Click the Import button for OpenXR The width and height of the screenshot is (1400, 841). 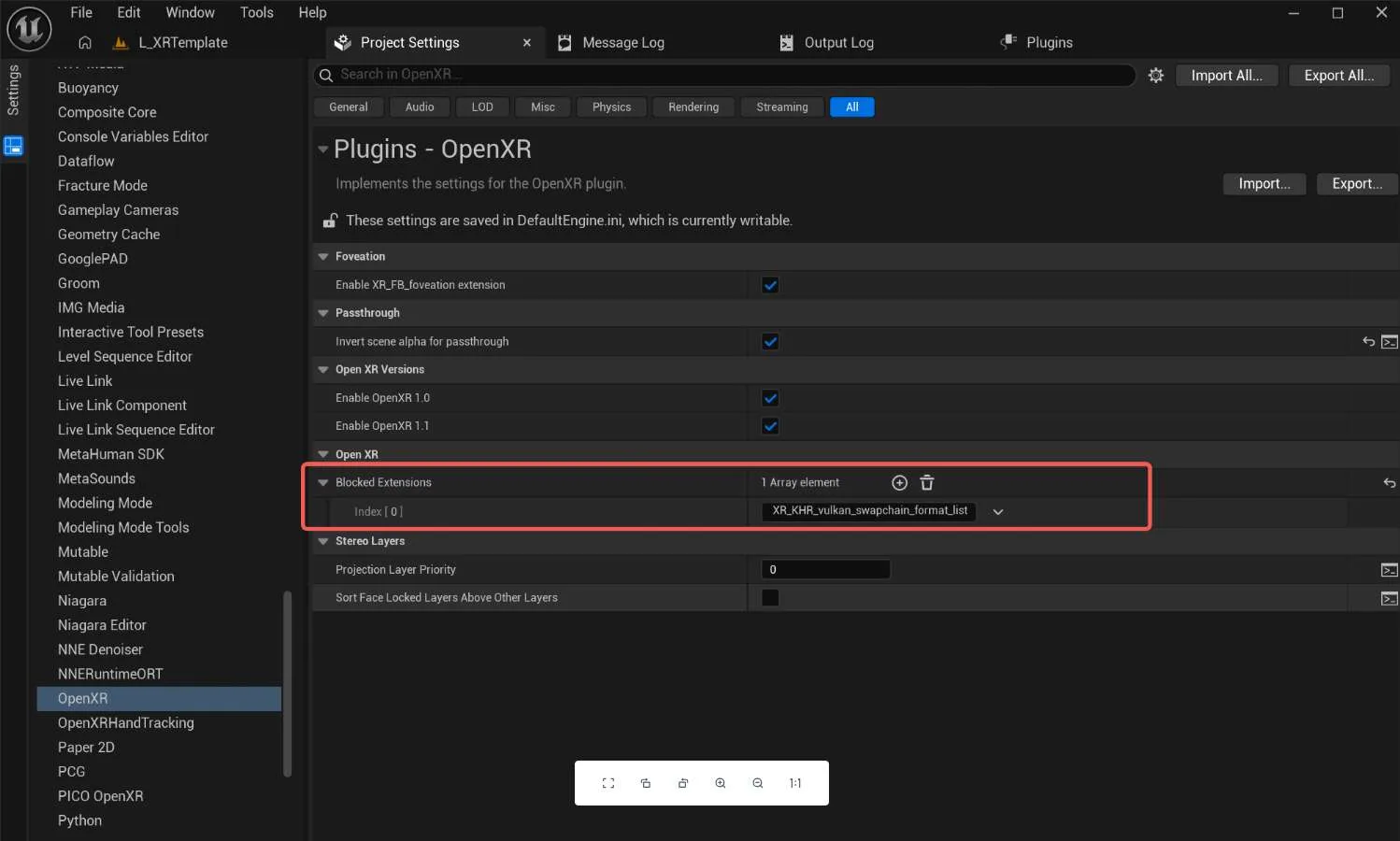pyautogui.click(x=1264, y=184)
